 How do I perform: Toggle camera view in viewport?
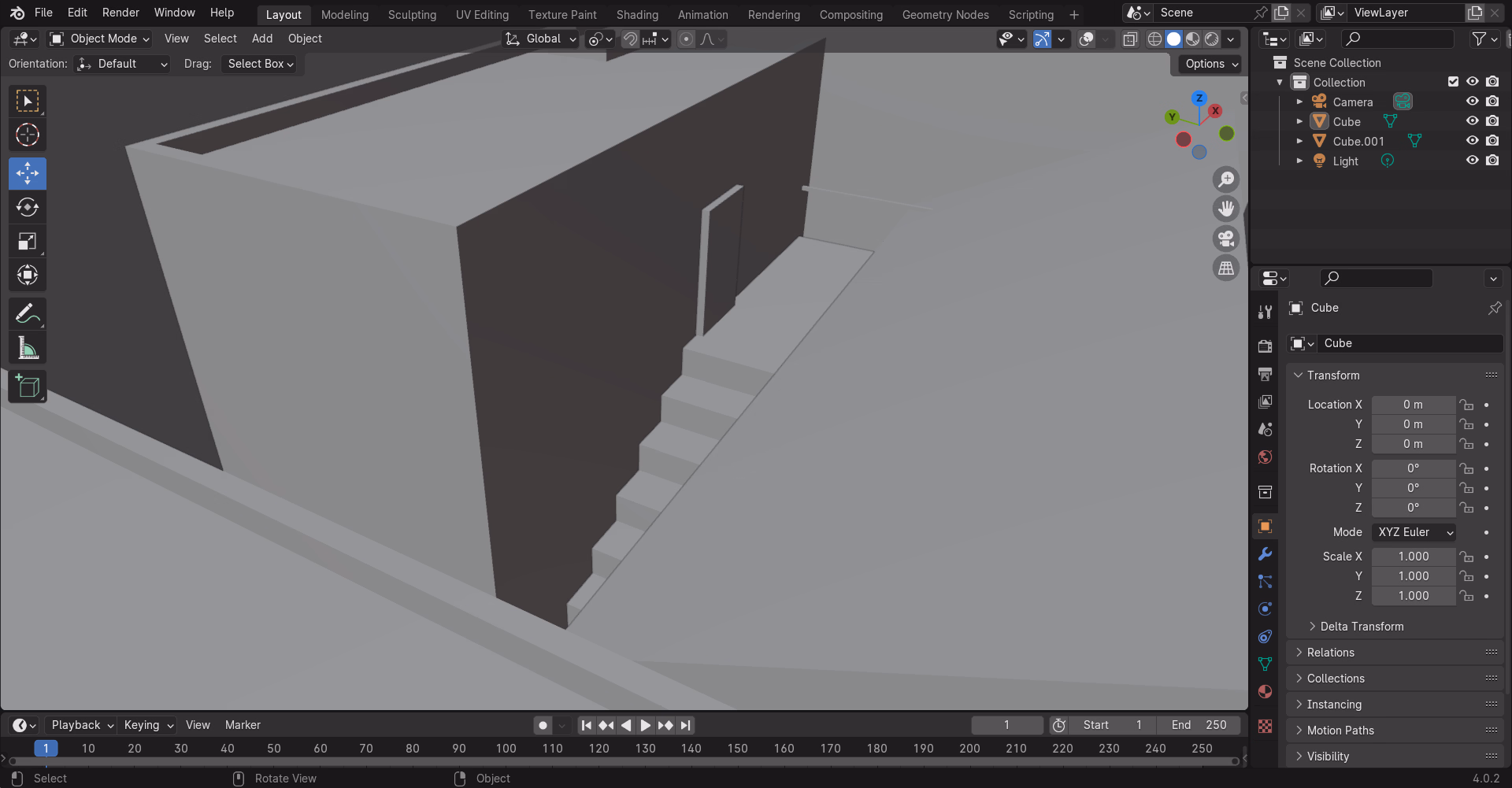point(1226,239)
